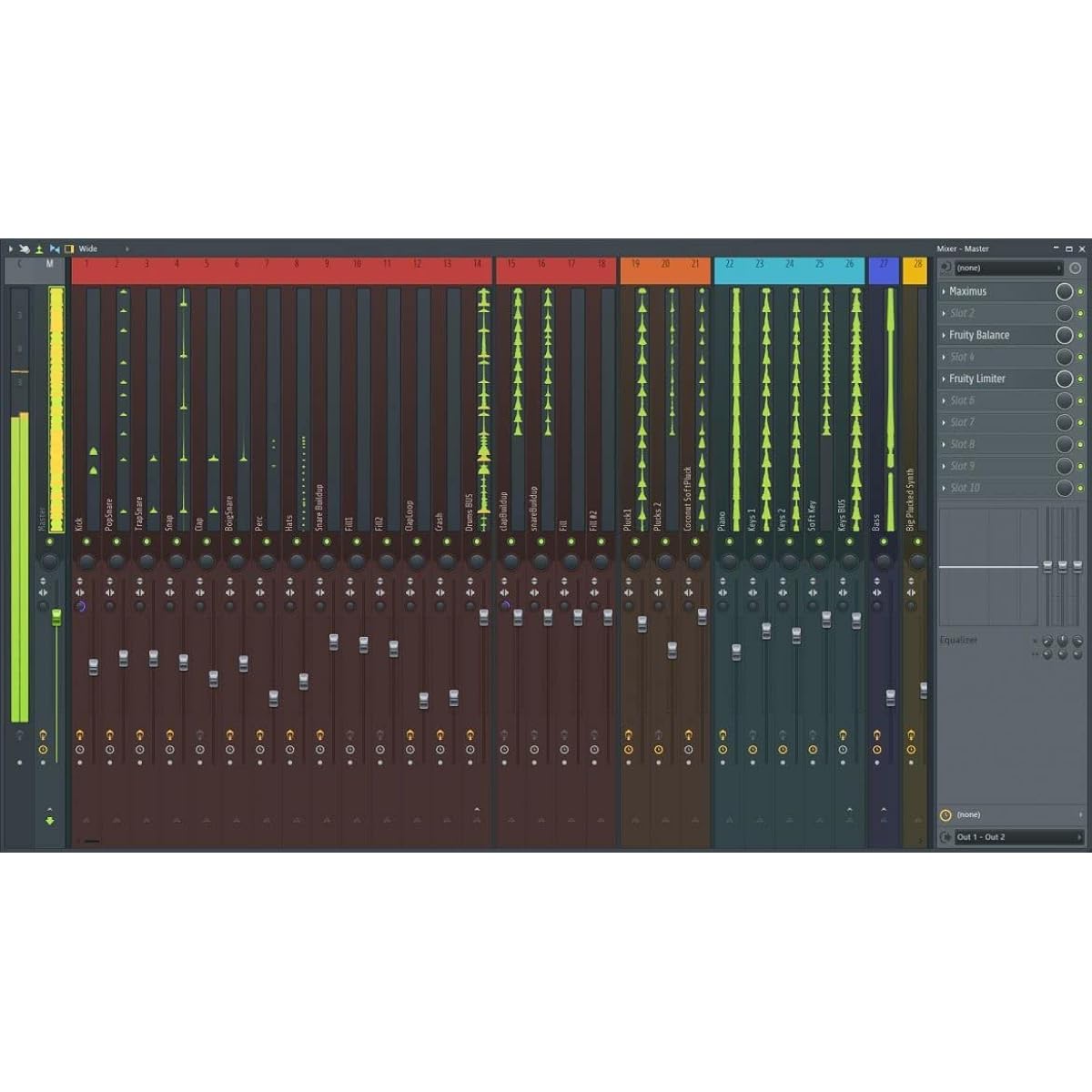
Task: Disable Fruity Balance using its green LED
Action: click(x=1080, y=335)
